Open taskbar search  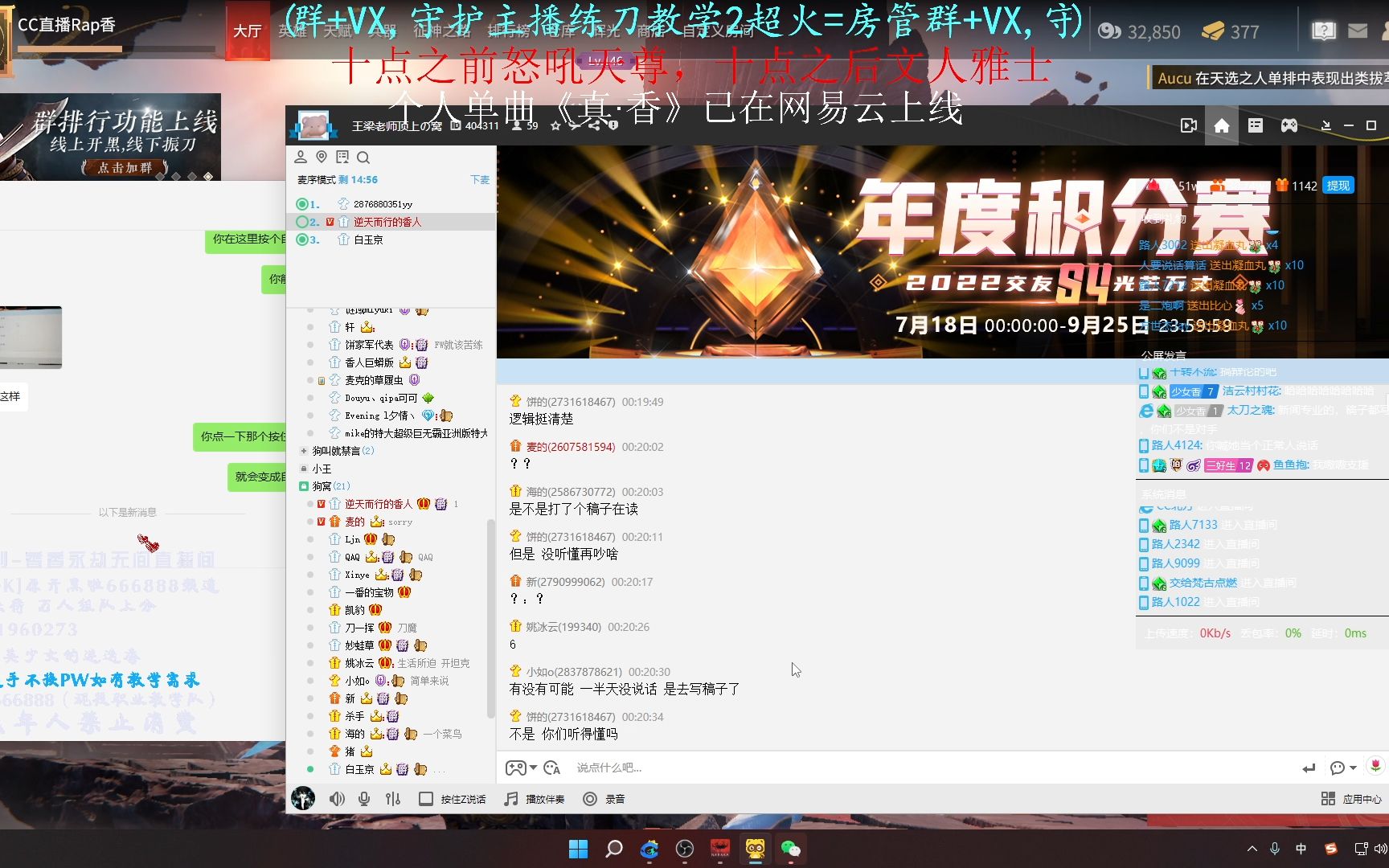tap(614, 849)
